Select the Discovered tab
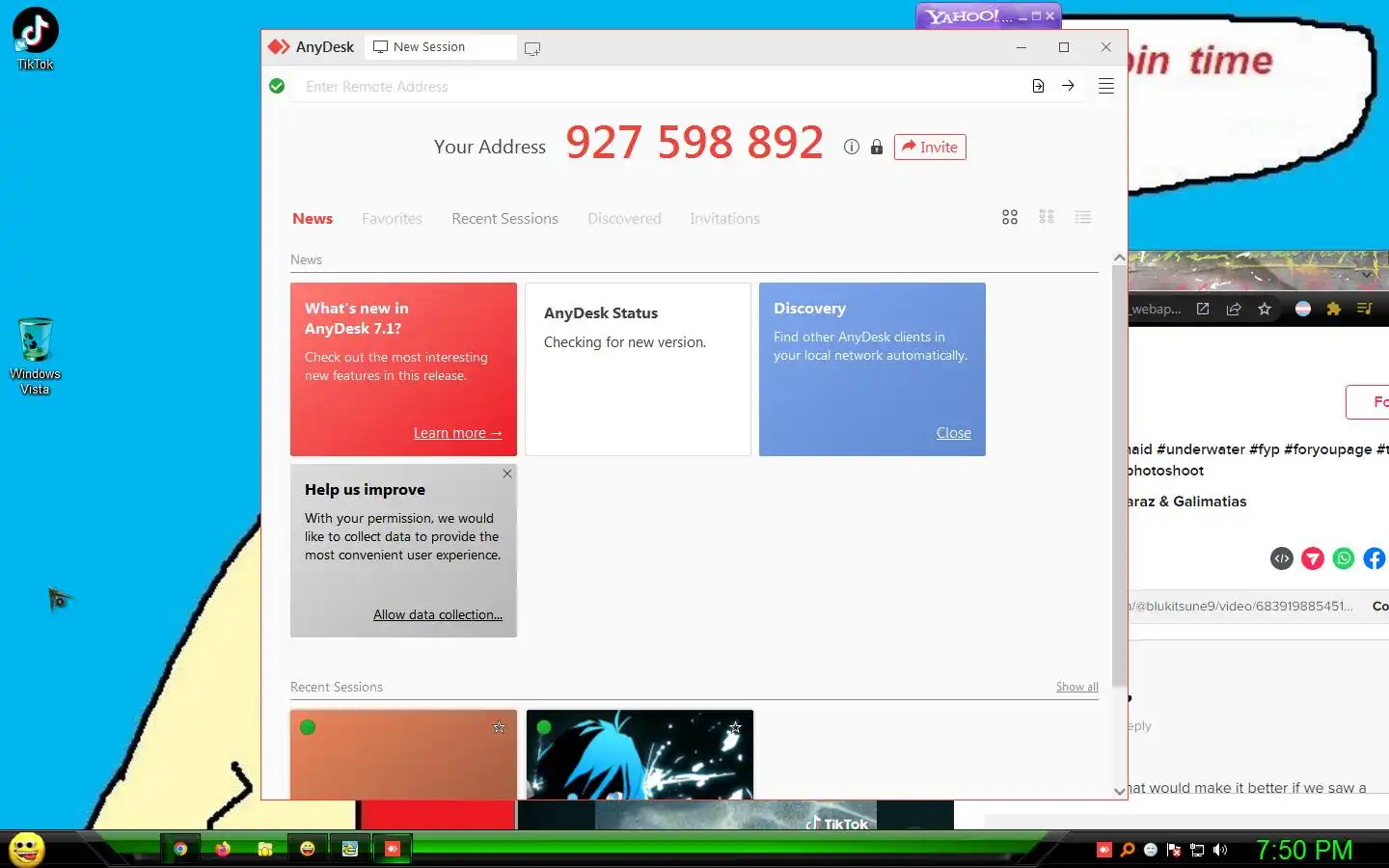The image size is (1389, 868). coord(624,219)
